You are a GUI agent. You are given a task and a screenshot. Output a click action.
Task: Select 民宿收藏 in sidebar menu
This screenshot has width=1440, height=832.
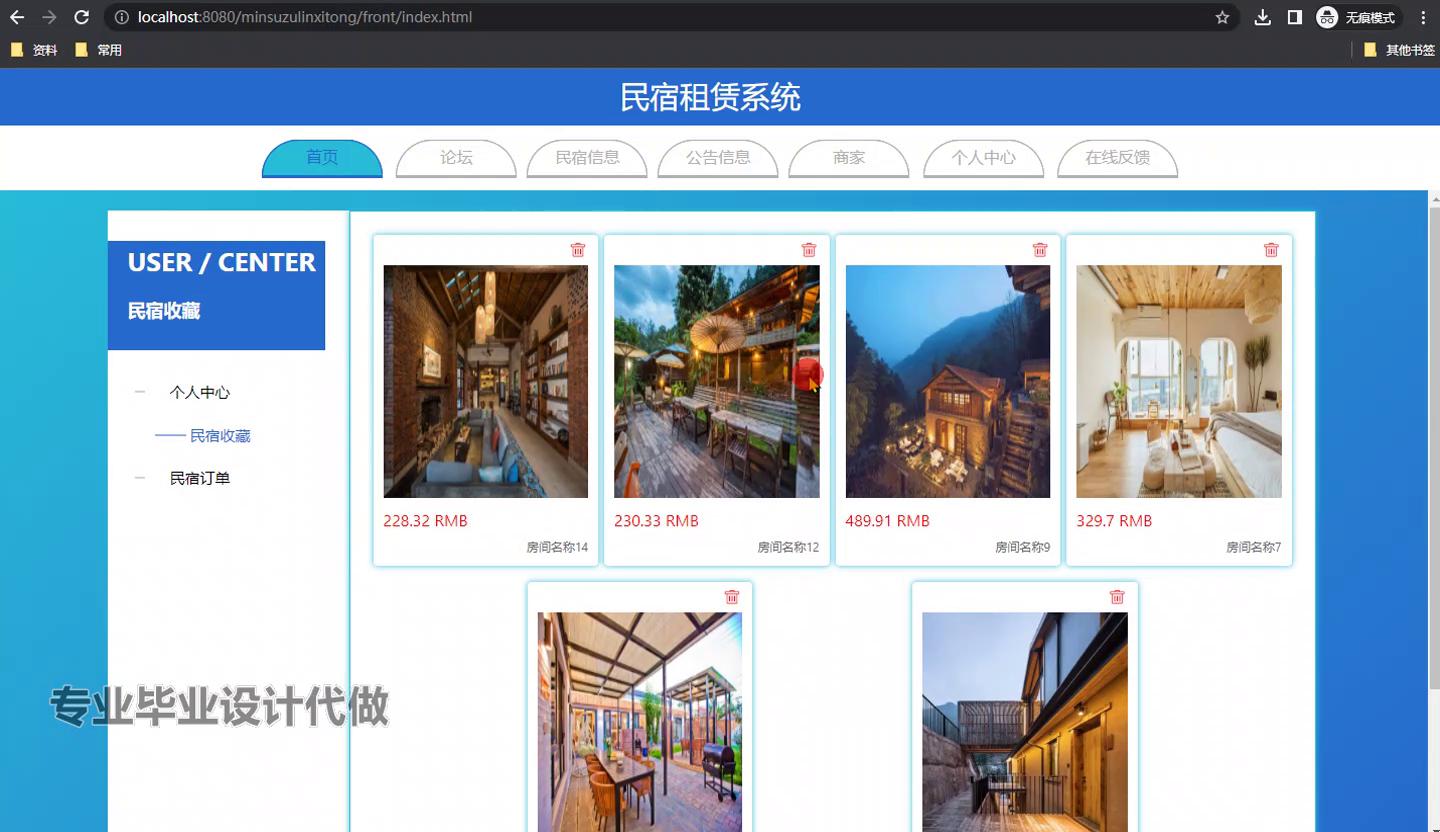[x=220, y=436]
